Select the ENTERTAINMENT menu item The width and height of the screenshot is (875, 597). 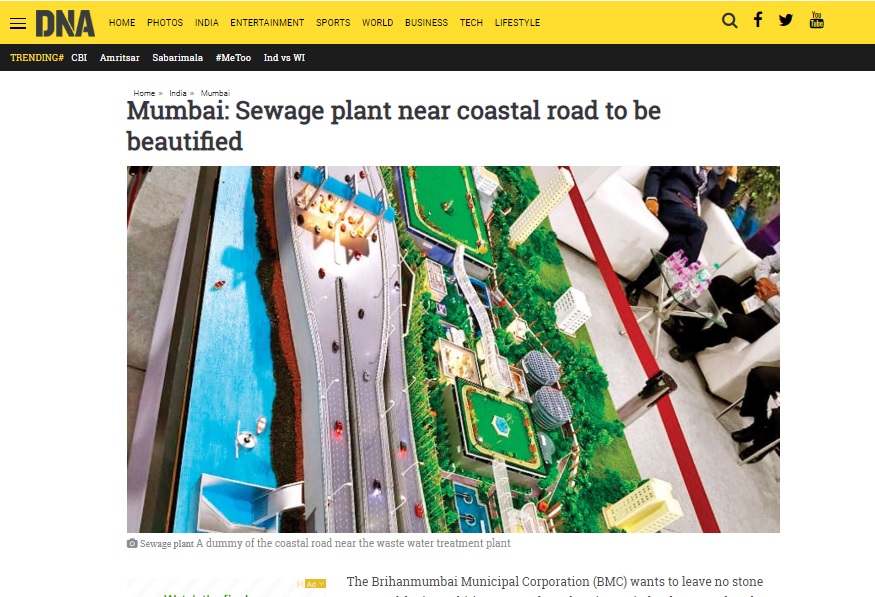point(267,23)
